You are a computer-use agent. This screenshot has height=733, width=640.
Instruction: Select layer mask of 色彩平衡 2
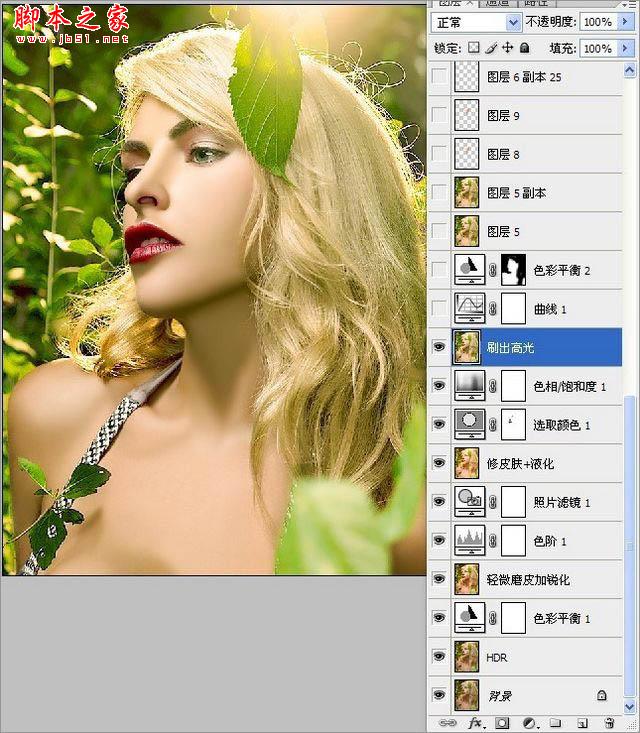click(513, 270)
